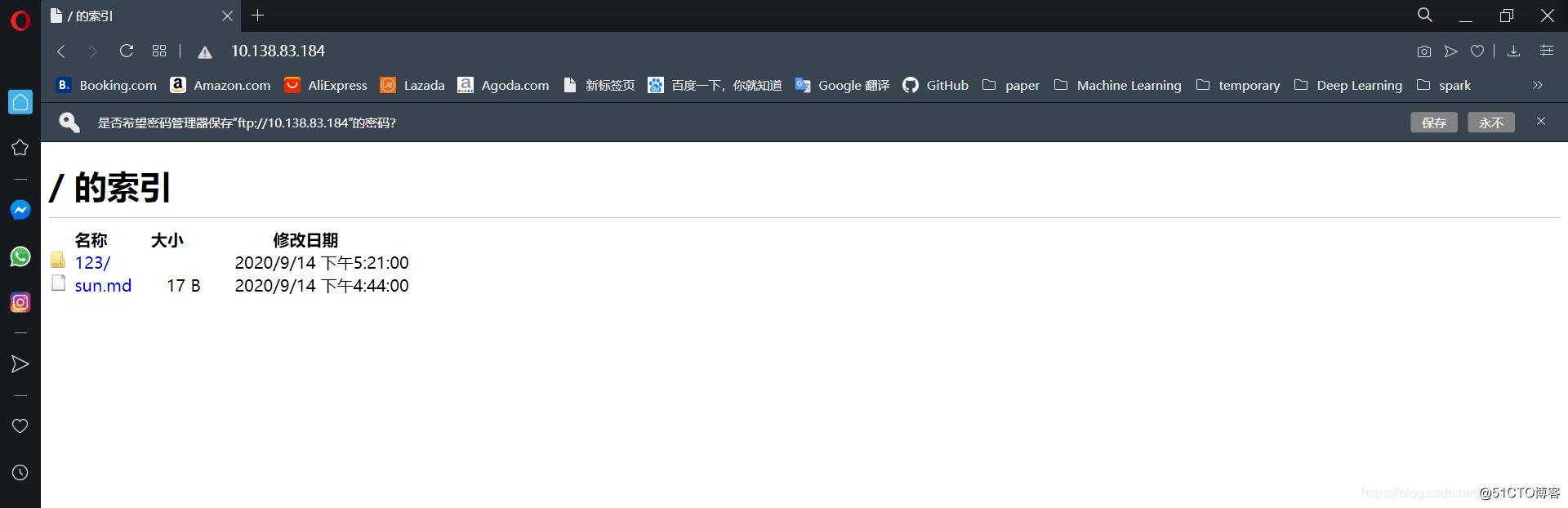Click the '/ 的索引' page heading
This screenshot has height=508, width=1568.
tap(110, 187)
